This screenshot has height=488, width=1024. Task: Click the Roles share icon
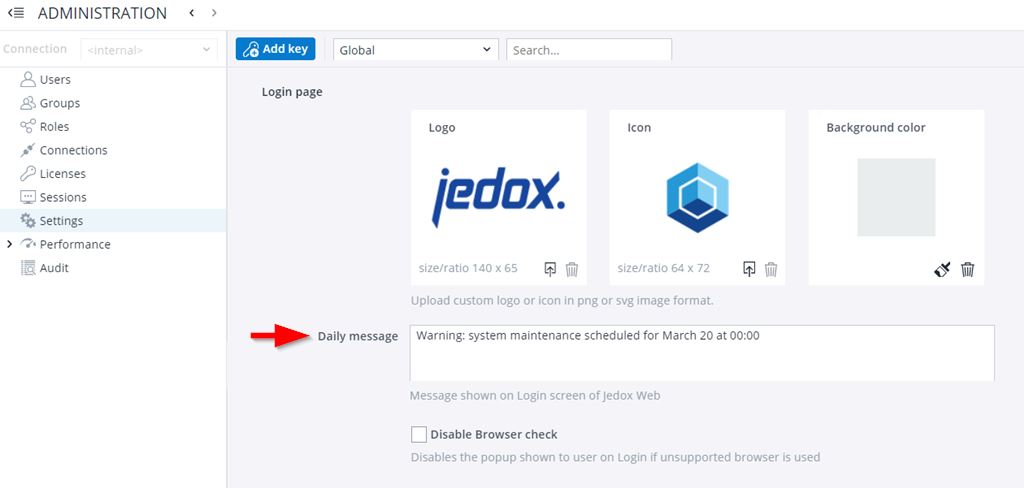click(x=27, y=126)
